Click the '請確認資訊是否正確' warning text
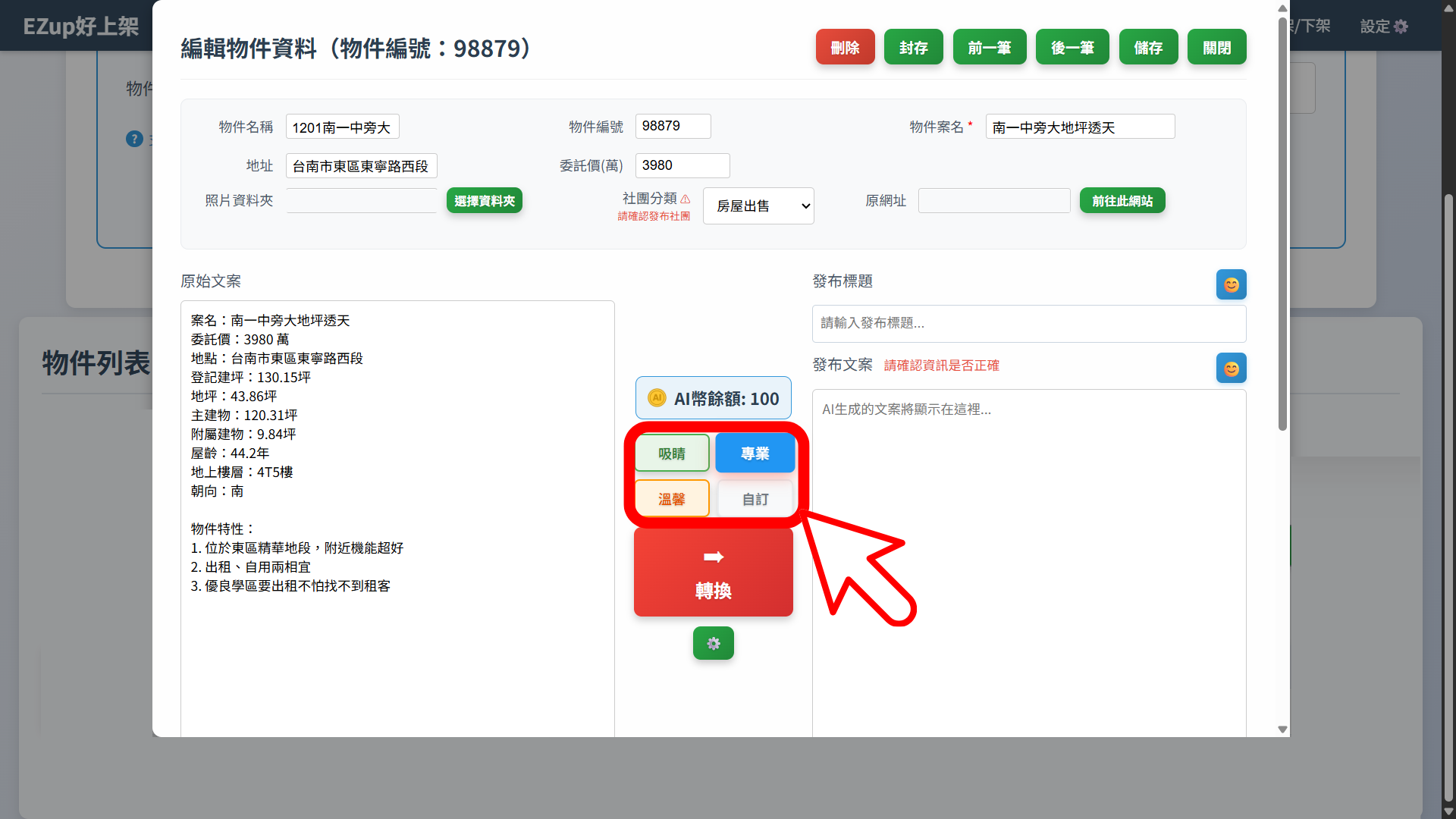 pyautogui.click(x=941, y=366)
